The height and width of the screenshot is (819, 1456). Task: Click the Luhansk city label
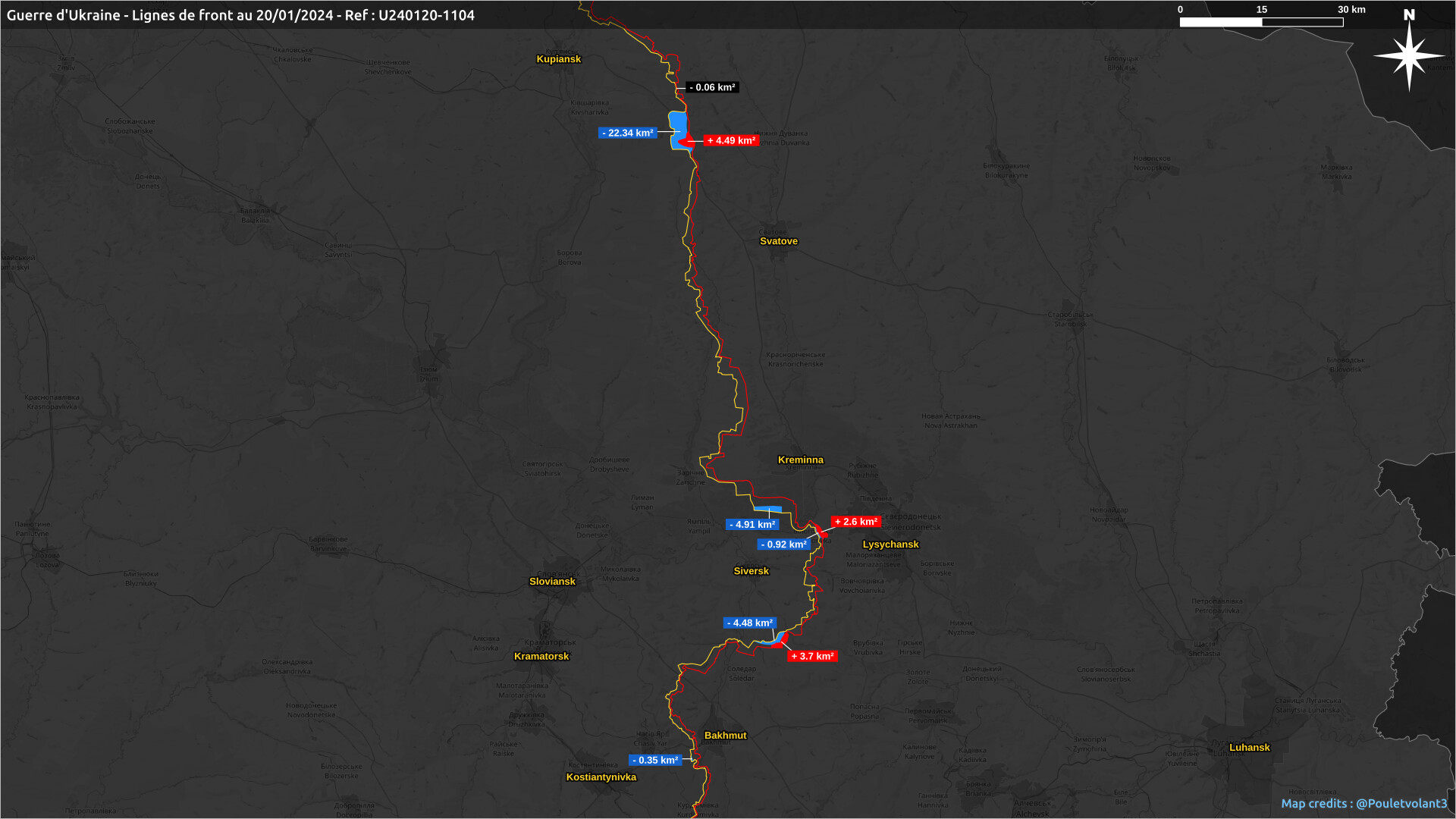click(1249, 747)
